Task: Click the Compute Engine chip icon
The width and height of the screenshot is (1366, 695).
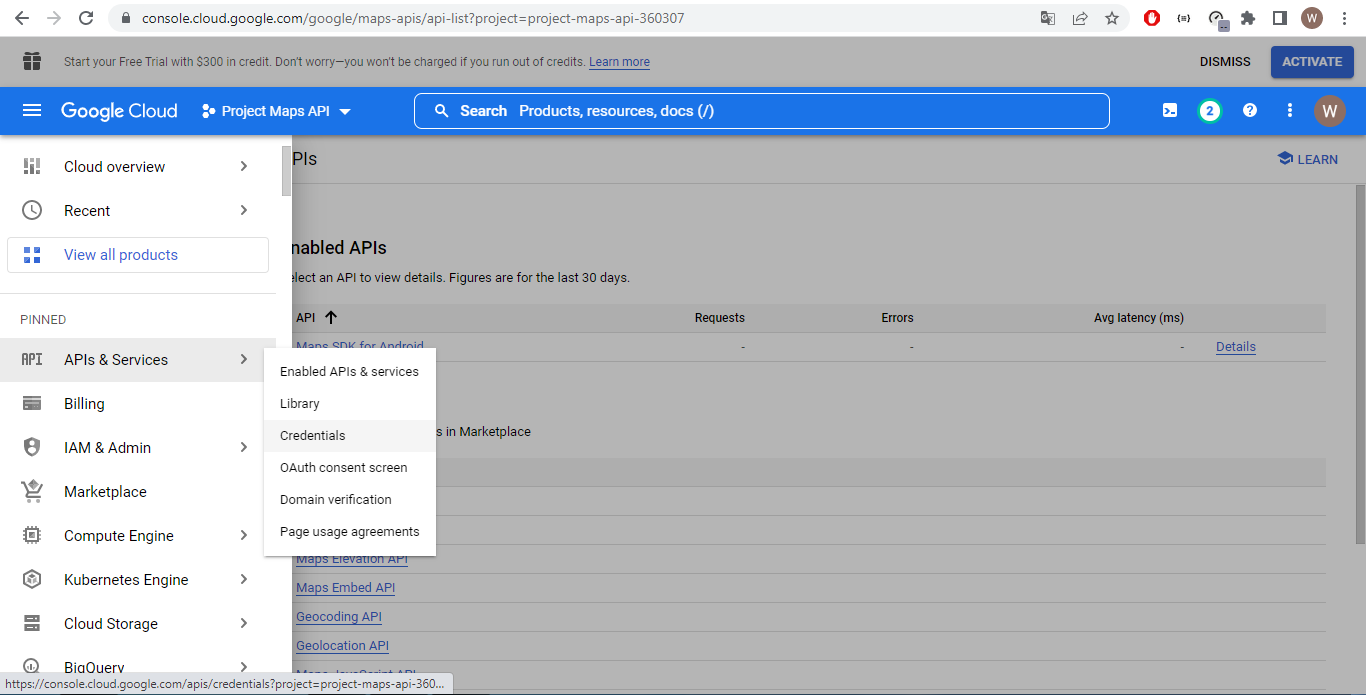Action: 32,536
